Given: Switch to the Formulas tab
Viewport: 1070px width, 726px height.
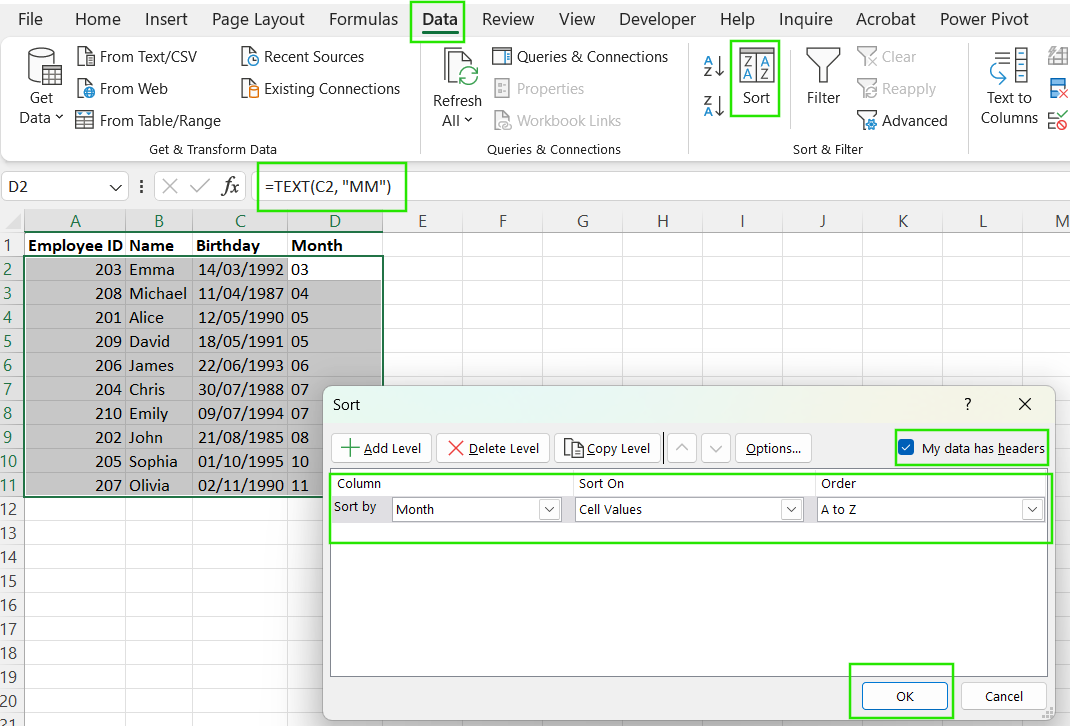Looking at the screenshot, I should pos(363,19).
